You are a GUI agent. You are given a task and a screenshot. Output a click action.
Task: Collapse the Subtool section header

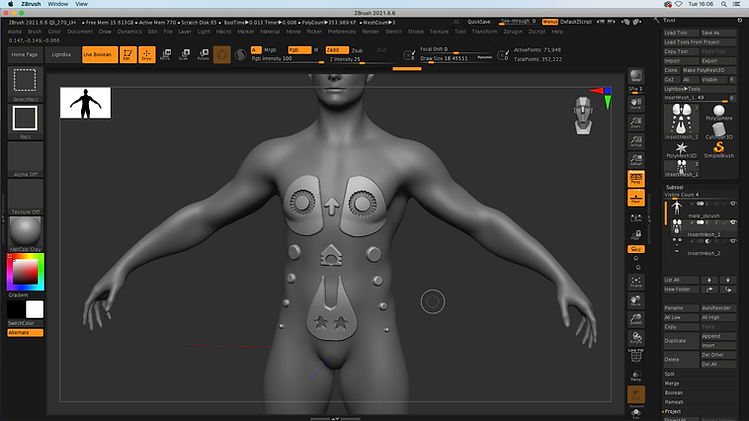tap(674, 187)
